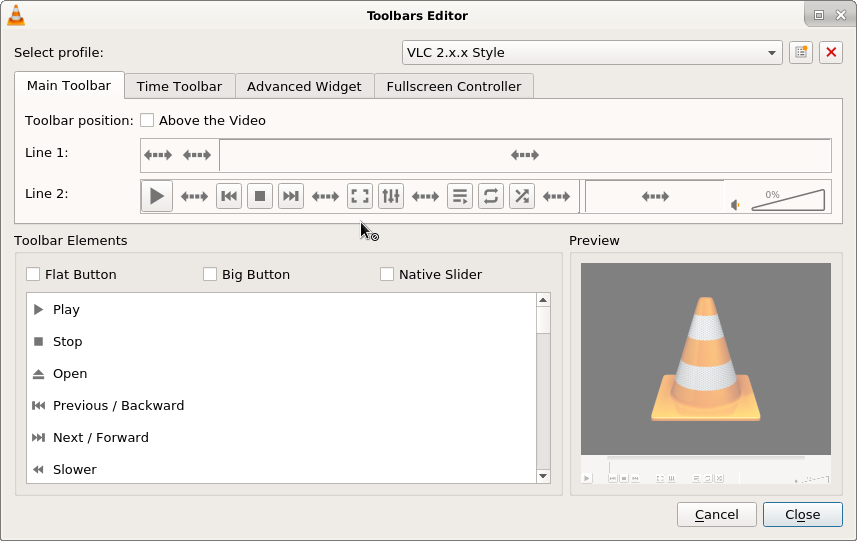The height and width of the screenshot is (541, 857).
Task: Click the spacer after the Play button
Action: tap(195, 196)
